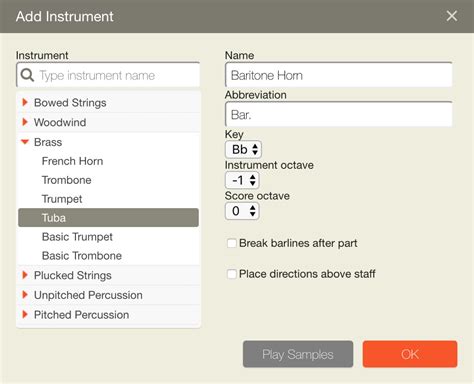Screen dimensions: 474x384
Task: Click the Brass category label
Action: pyautogui.click(x=48, y=142)
